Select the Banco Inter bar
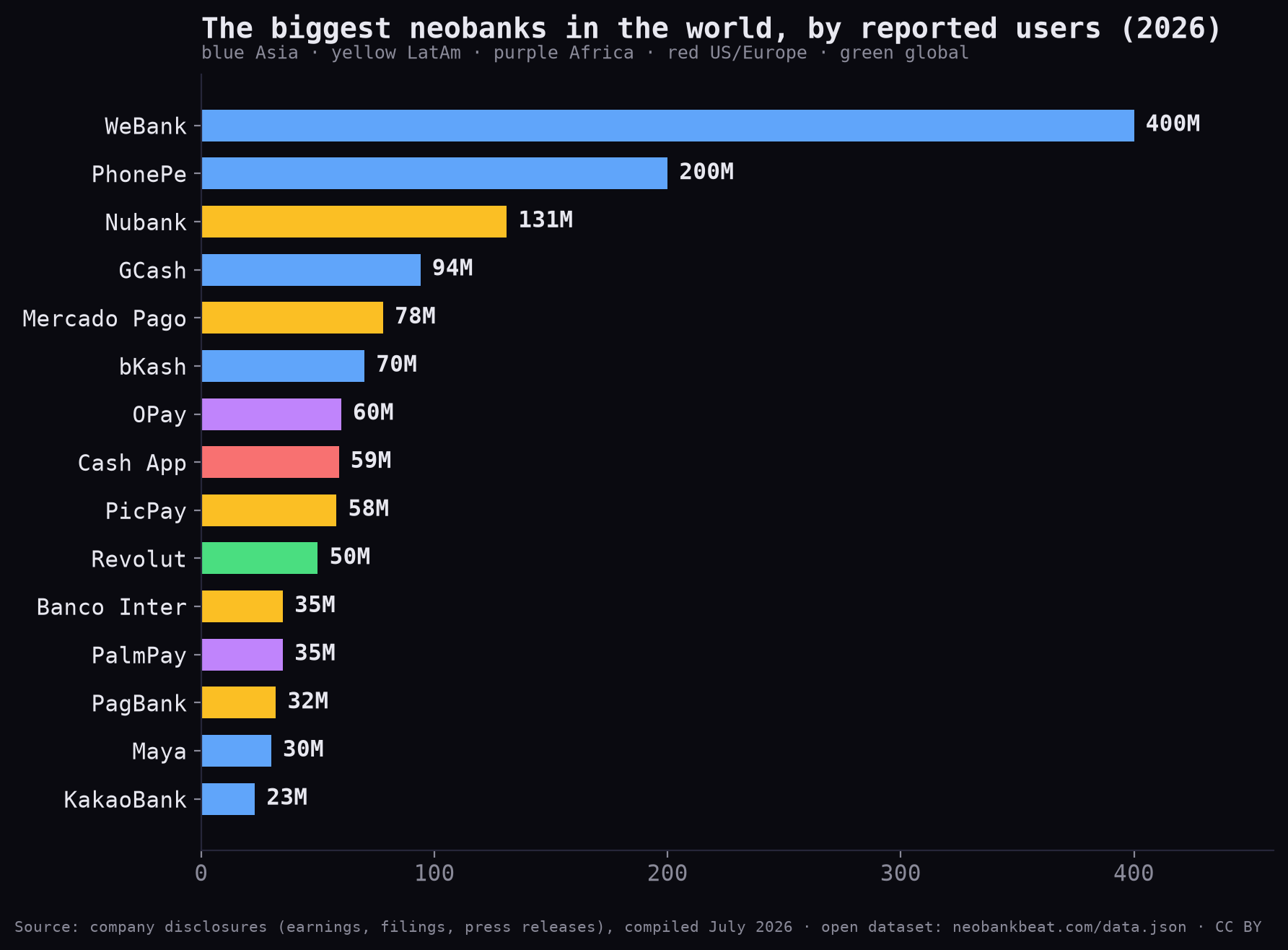1288x950 pixels. pyautogui.click(x=242, y=606)
